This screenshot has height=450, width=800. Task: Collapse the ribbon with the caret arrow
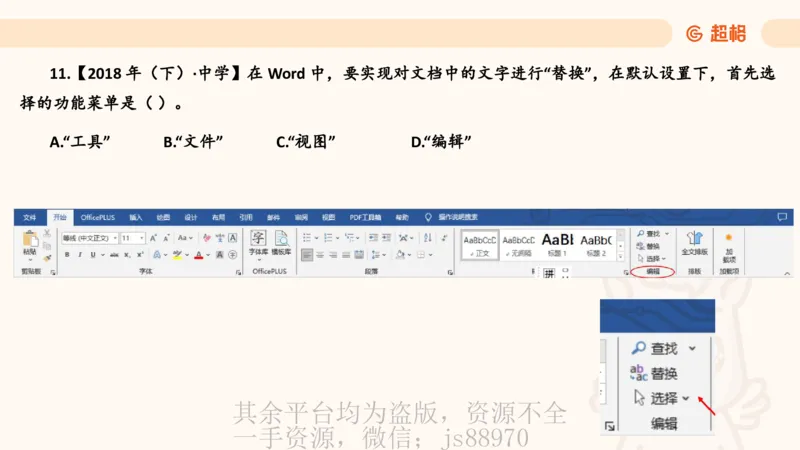pos(787,273)
